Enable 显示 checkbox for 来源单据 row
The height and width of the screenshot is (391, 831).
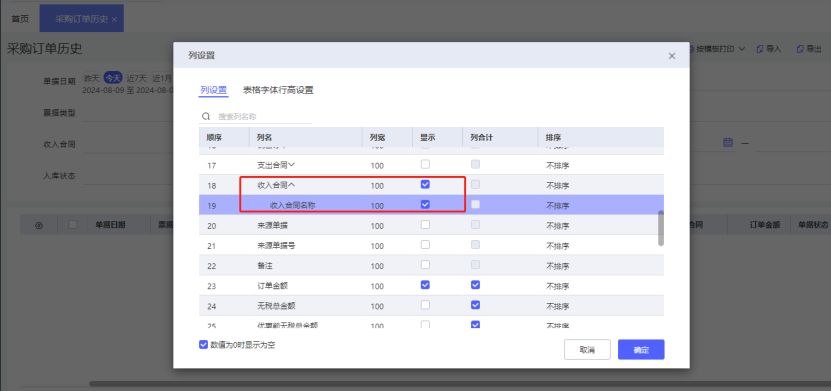[x=425, y=225]
